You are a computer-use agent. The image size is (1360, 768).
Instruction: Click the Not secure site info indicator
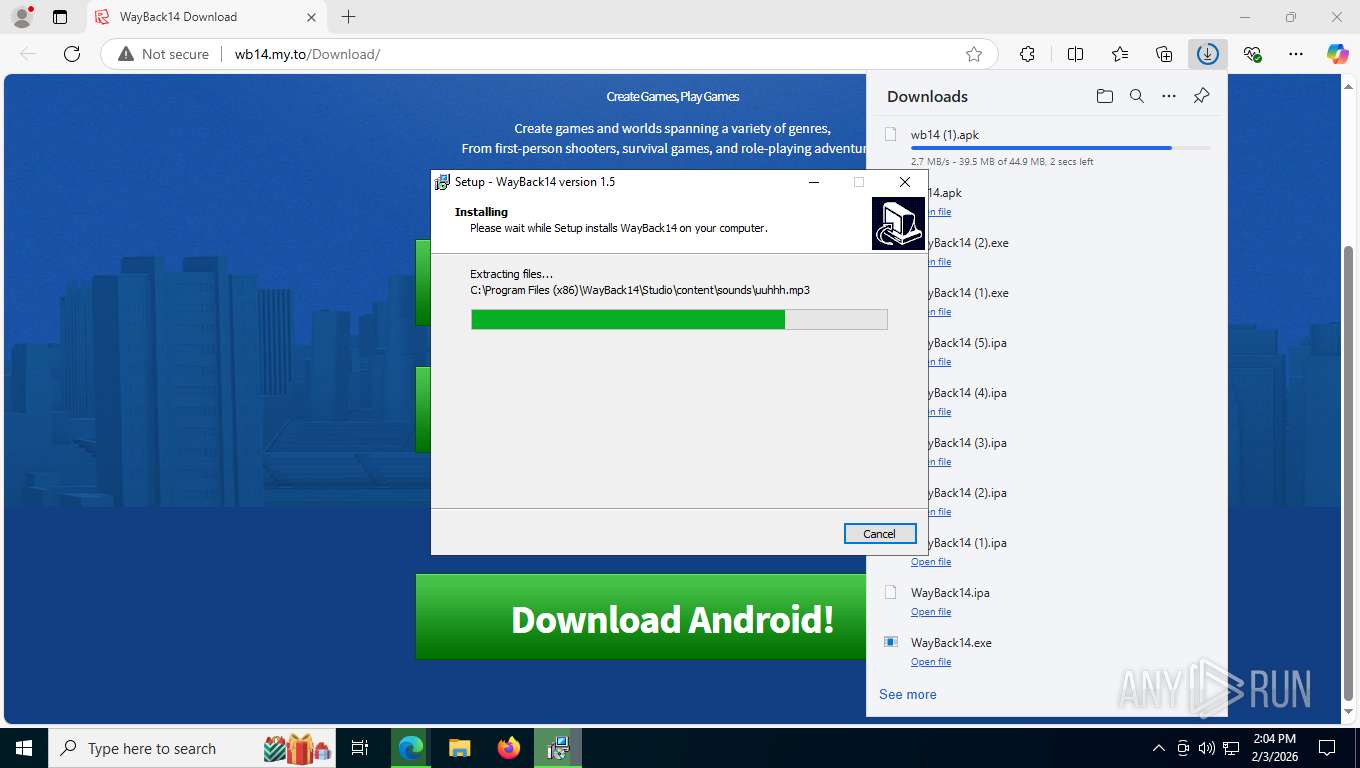(x=164, y=54)
